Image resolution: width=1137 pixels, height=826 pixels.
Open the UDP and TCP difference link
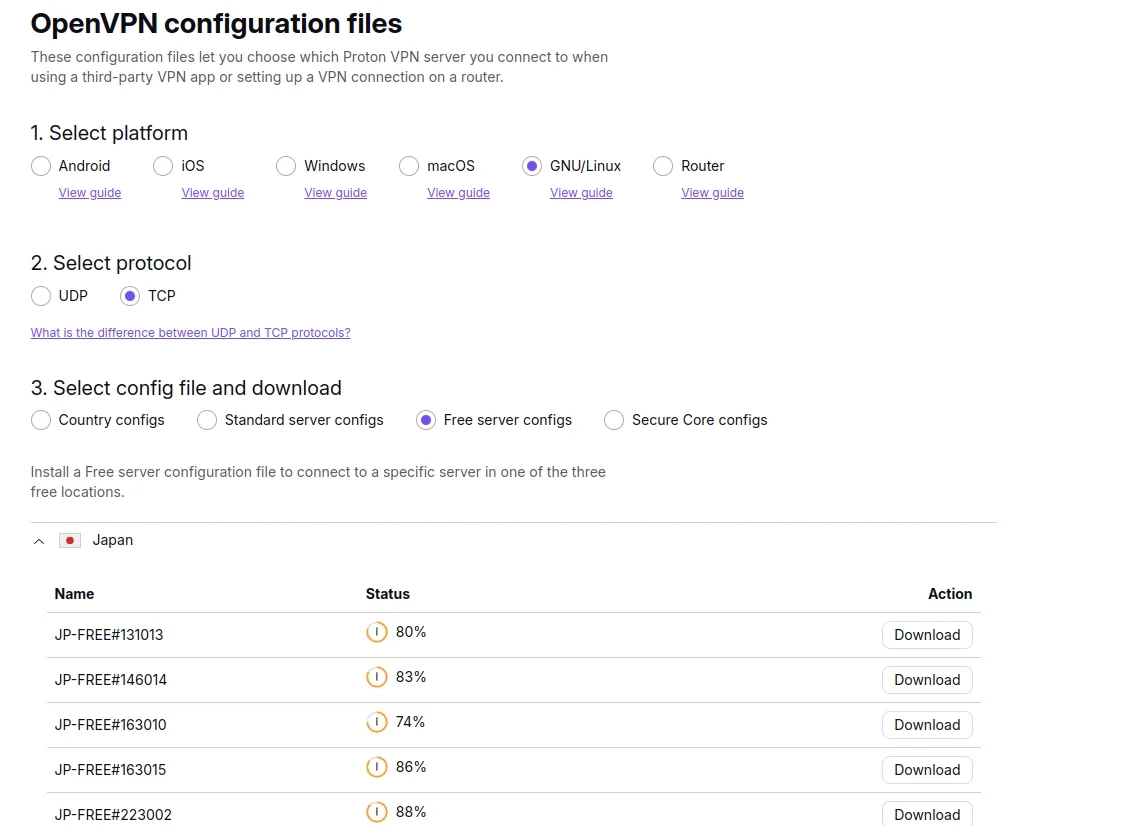click(191, 333)
